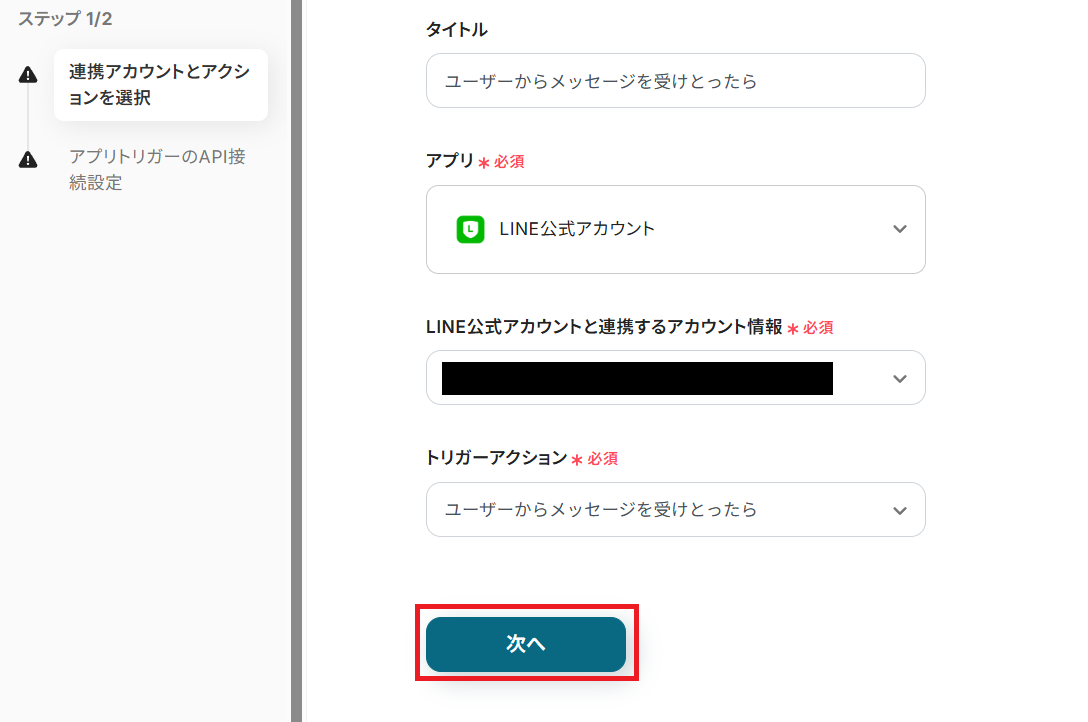Click the gray vertical sidebar divider bar
1088x722 pixels.
click(x=296, y=360)
